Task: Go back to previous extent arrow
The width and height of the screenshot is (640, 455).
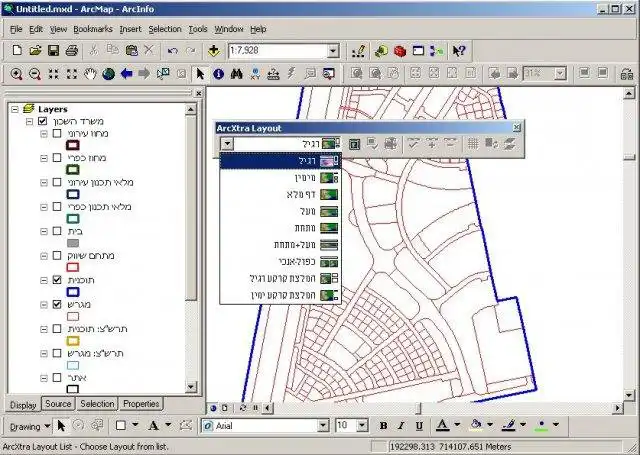Action: point(127,74)
